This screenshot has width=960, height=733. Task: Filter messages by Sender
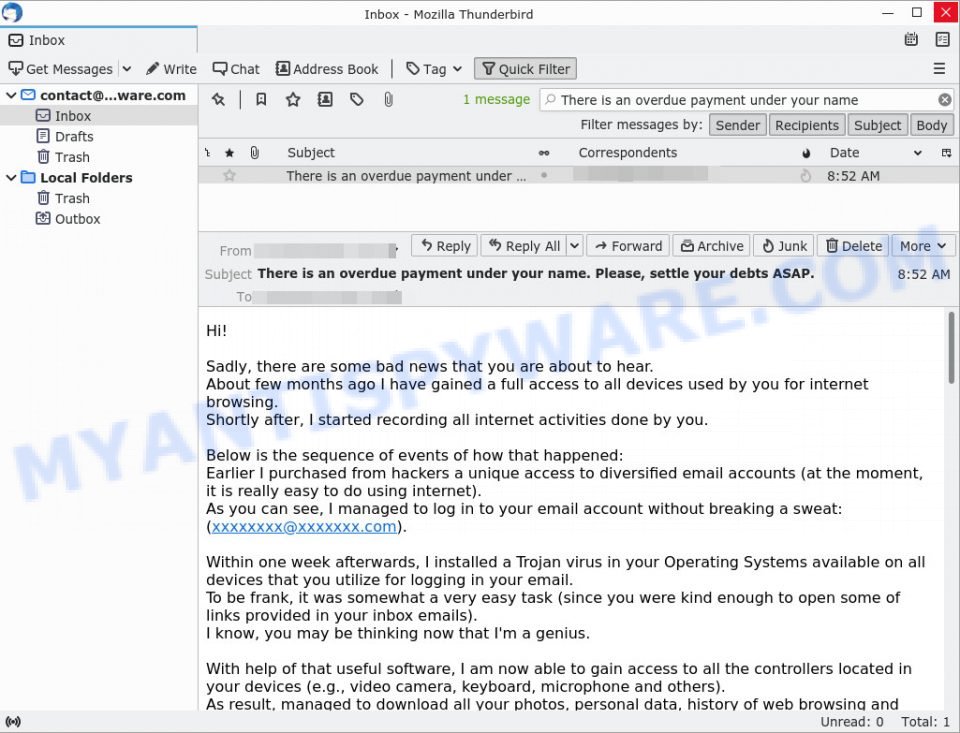coord(737,125)
